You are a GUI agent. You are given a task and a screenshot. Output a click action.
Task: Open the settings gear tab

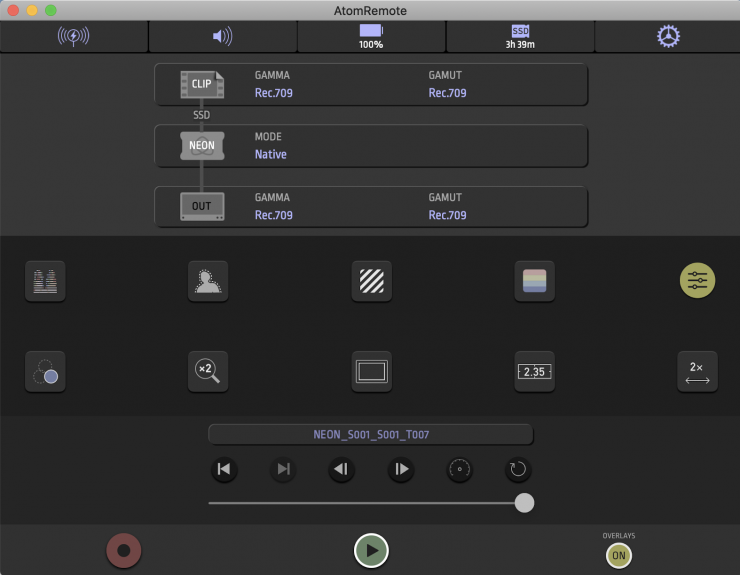667,37
